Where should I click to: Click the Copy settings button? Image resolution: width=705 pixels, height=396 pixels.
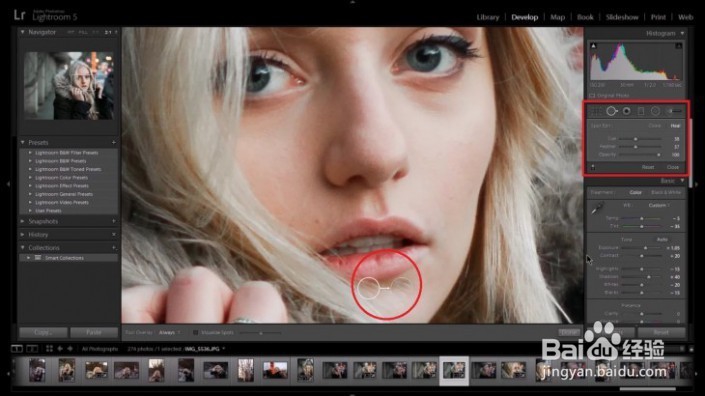pos(43,333)
